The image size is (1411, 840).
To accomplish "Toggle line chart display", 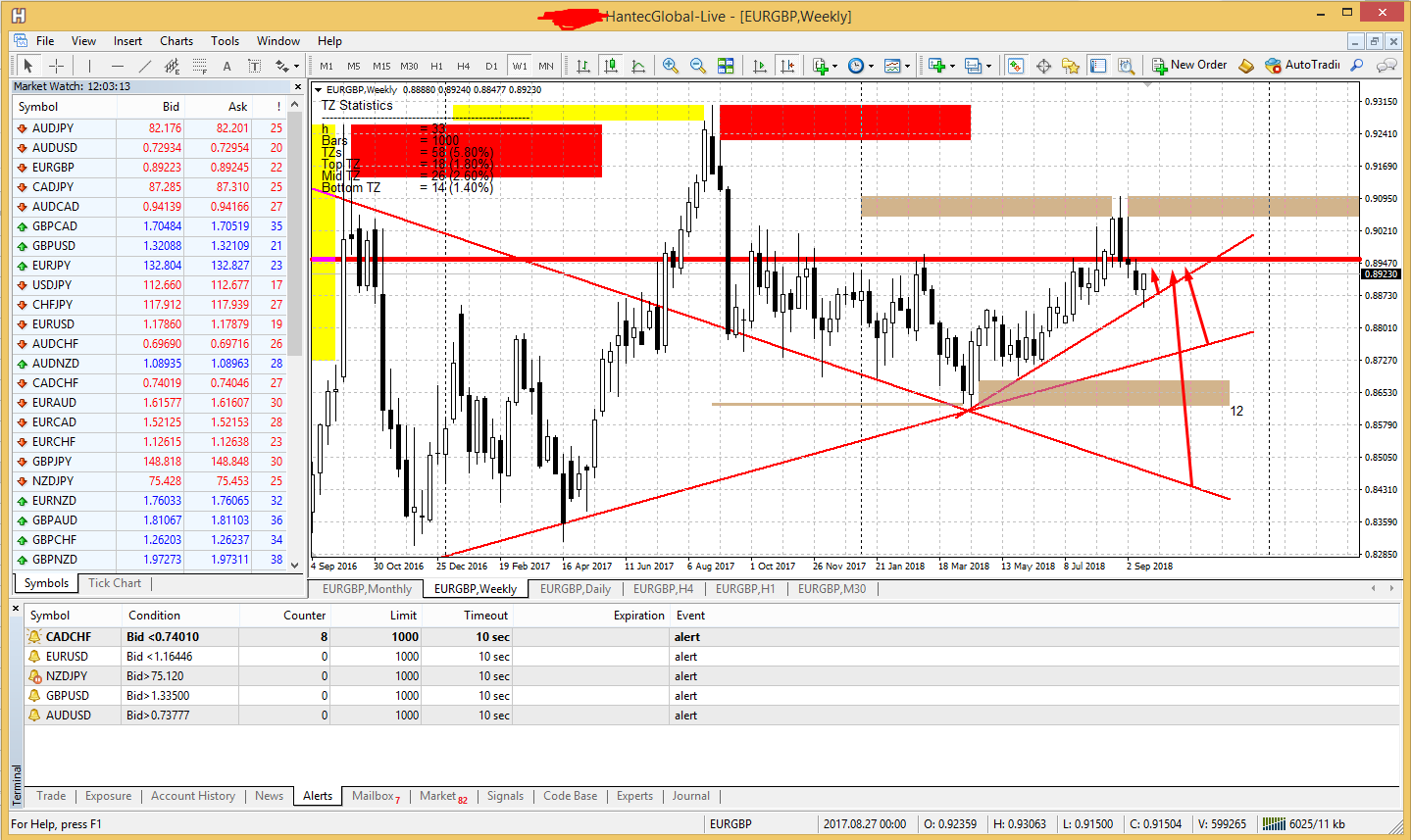I will [638, 66].
